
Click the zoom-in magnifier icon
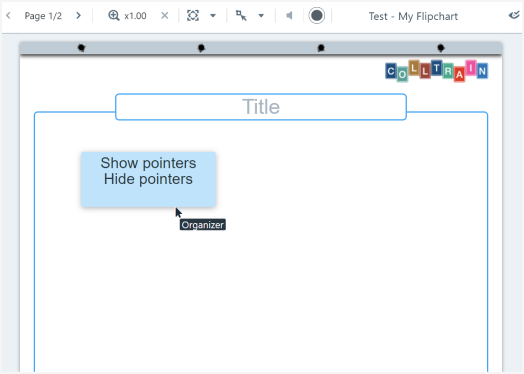(114, 16)
